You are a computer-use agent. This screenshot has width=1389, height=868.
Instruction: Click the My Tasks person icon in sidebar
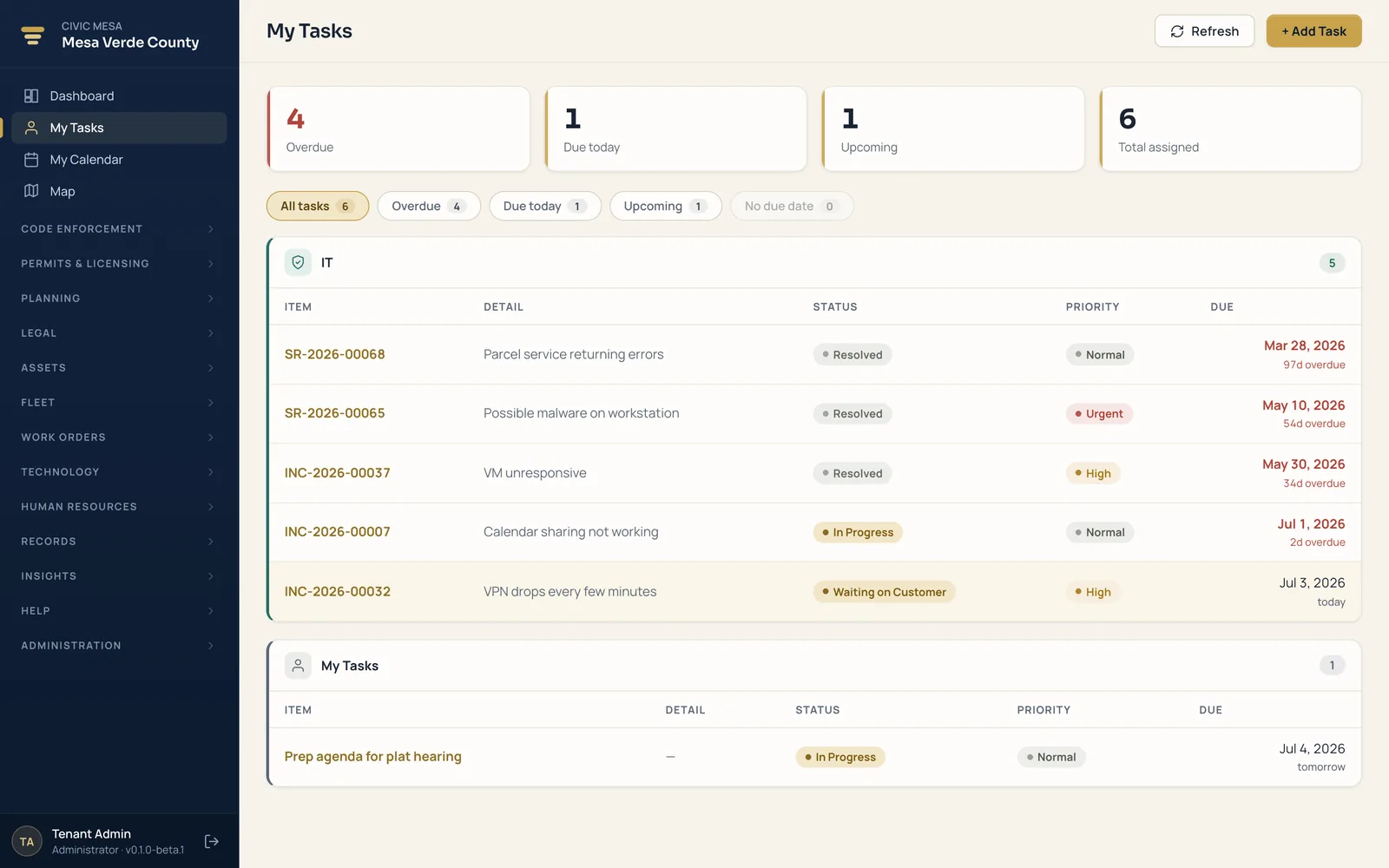pos(31,128)
